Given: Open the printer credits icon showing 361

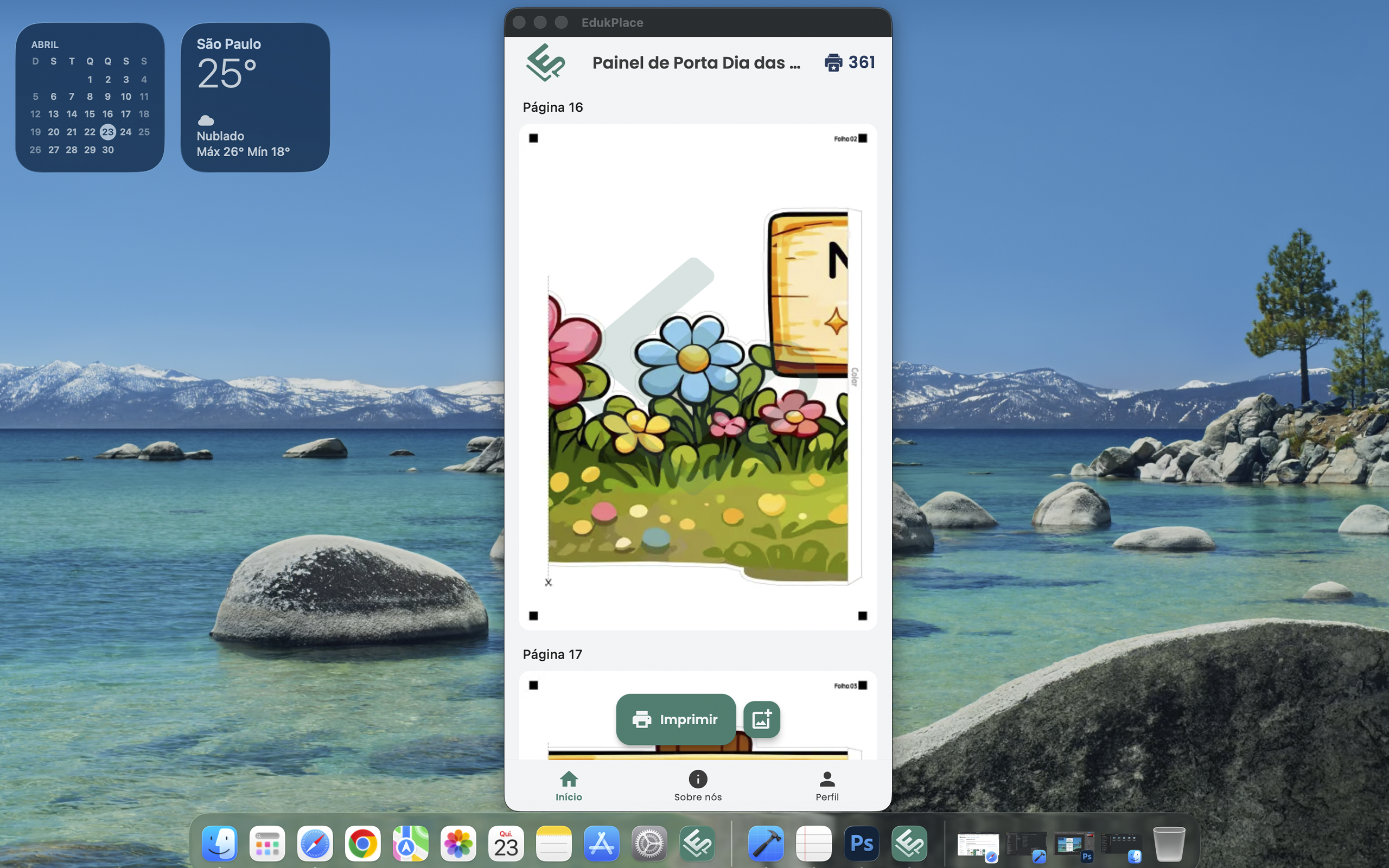Looking at the screenshot, I should click(833, 62).
